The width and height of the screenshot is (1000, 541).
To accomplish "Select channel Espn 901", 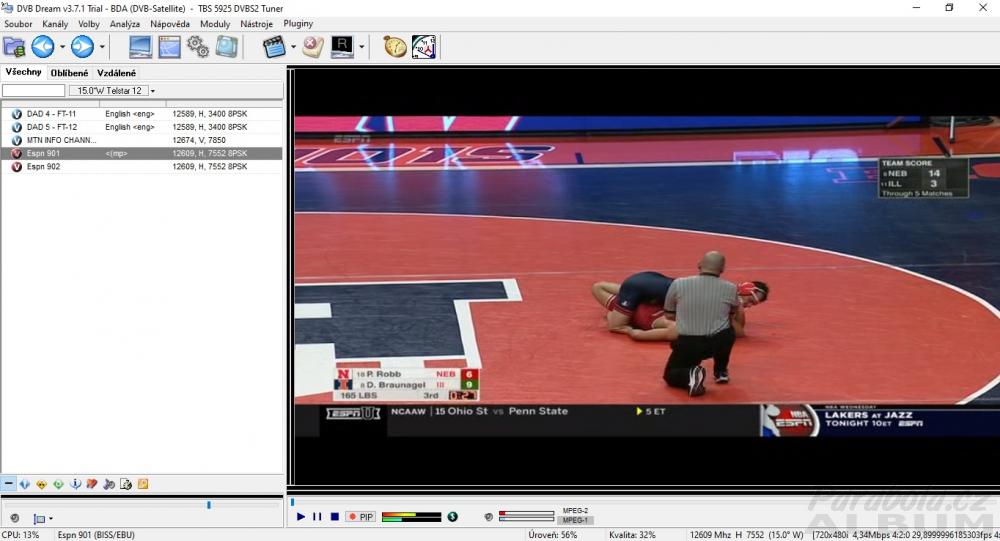I will [x=142, y=153].
